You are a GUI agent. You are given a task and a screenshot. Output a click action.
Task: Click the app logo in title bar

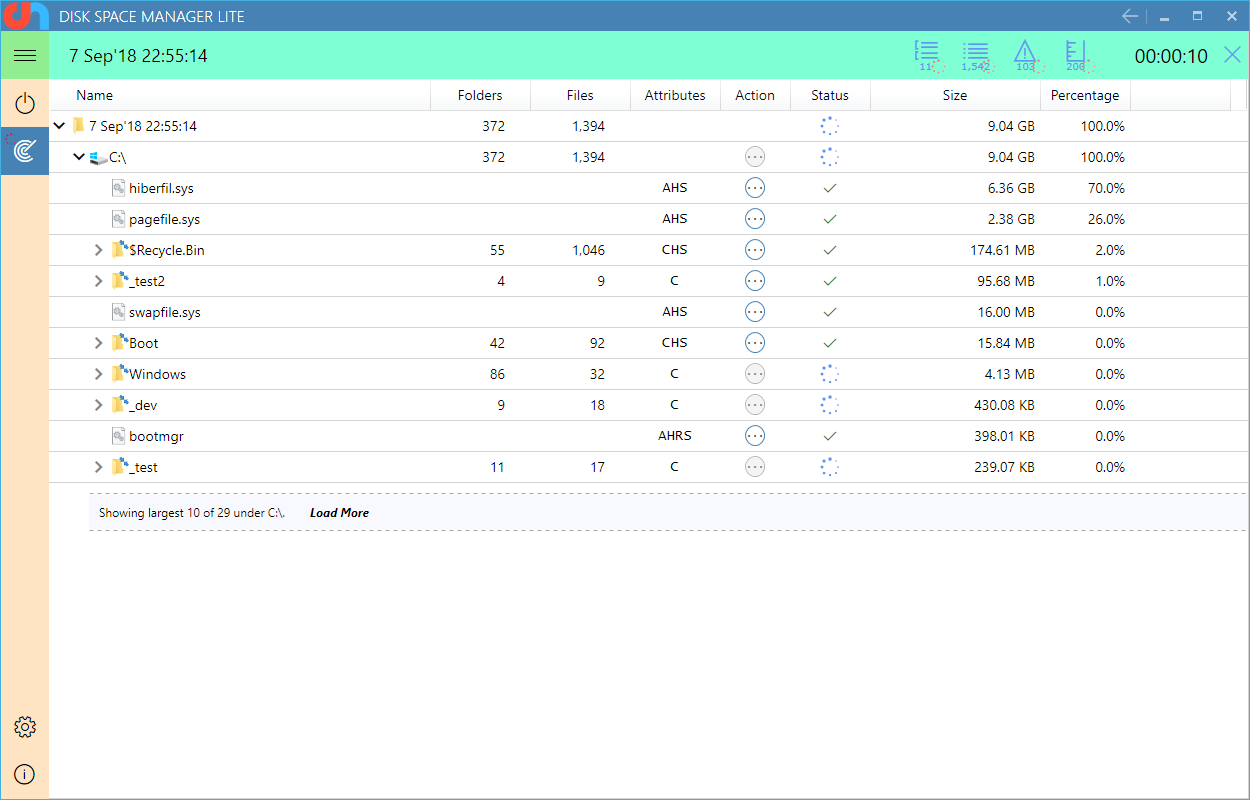point(25,16)
